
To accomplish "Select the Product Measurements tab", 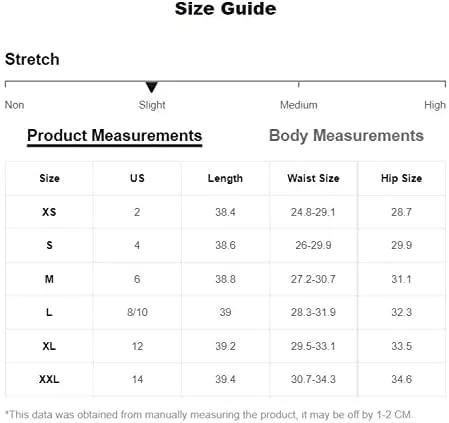I will coord(115,136).
